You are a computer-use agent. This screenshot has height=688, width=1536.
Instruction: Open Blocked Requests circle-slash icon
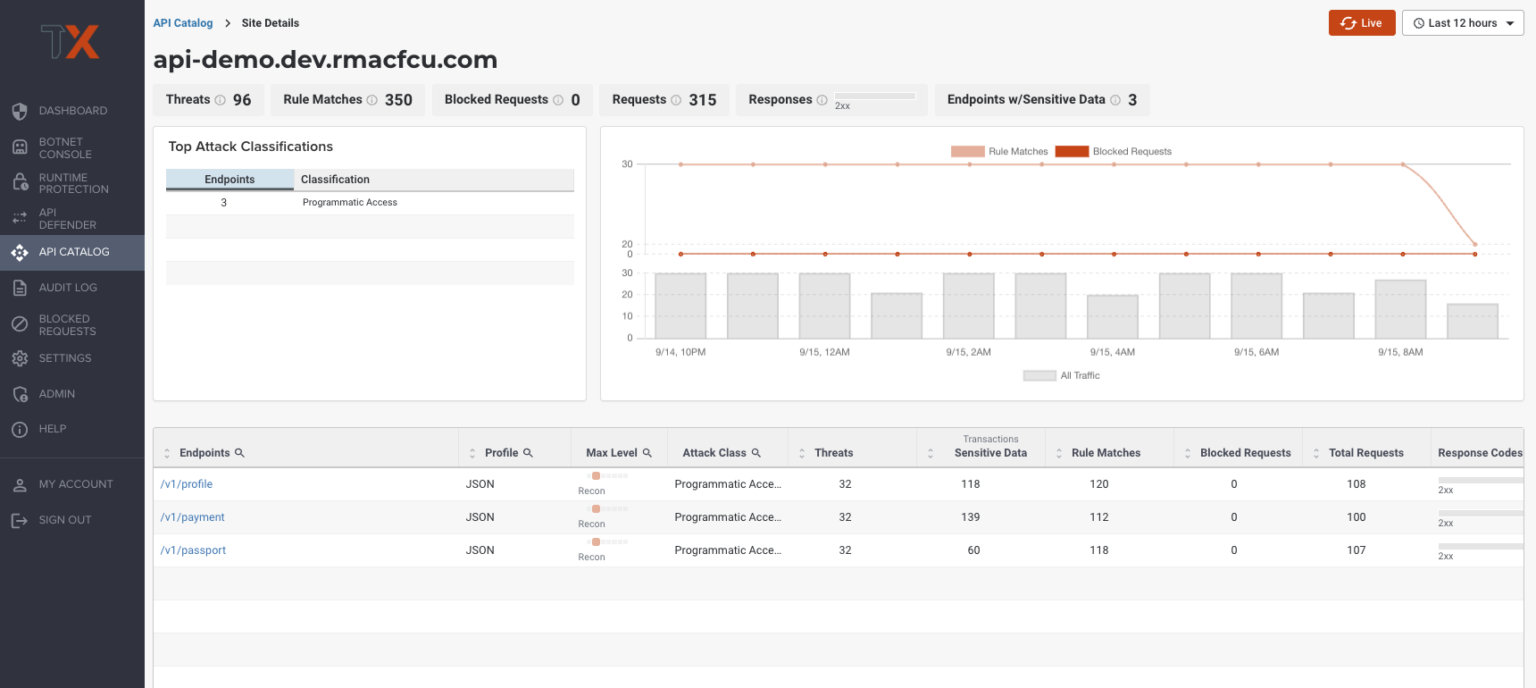pos(19,324)
